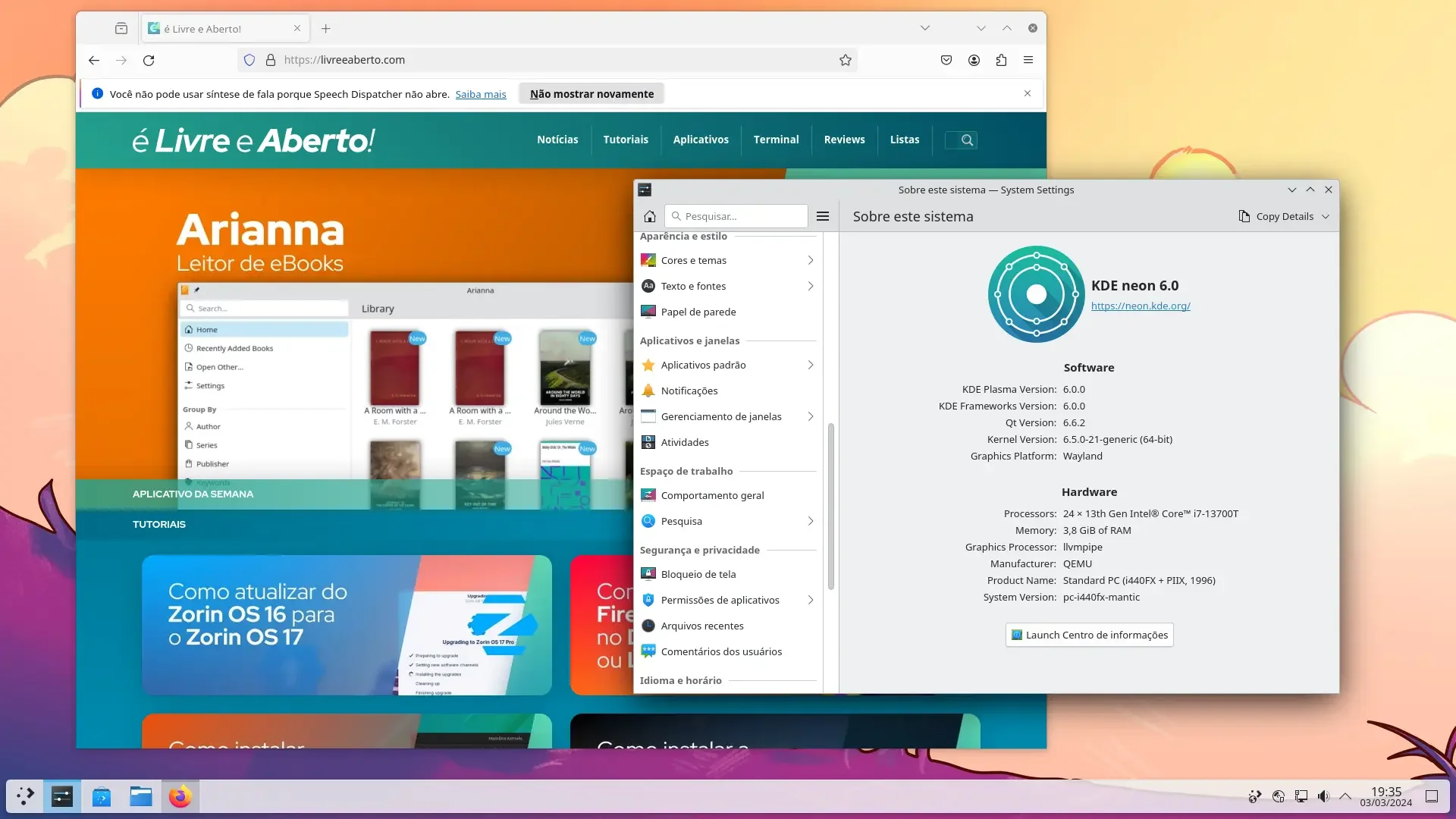The image size is (1456, 819).
Task: Open the Firefox account icon
Action: (x=974, y=60)
